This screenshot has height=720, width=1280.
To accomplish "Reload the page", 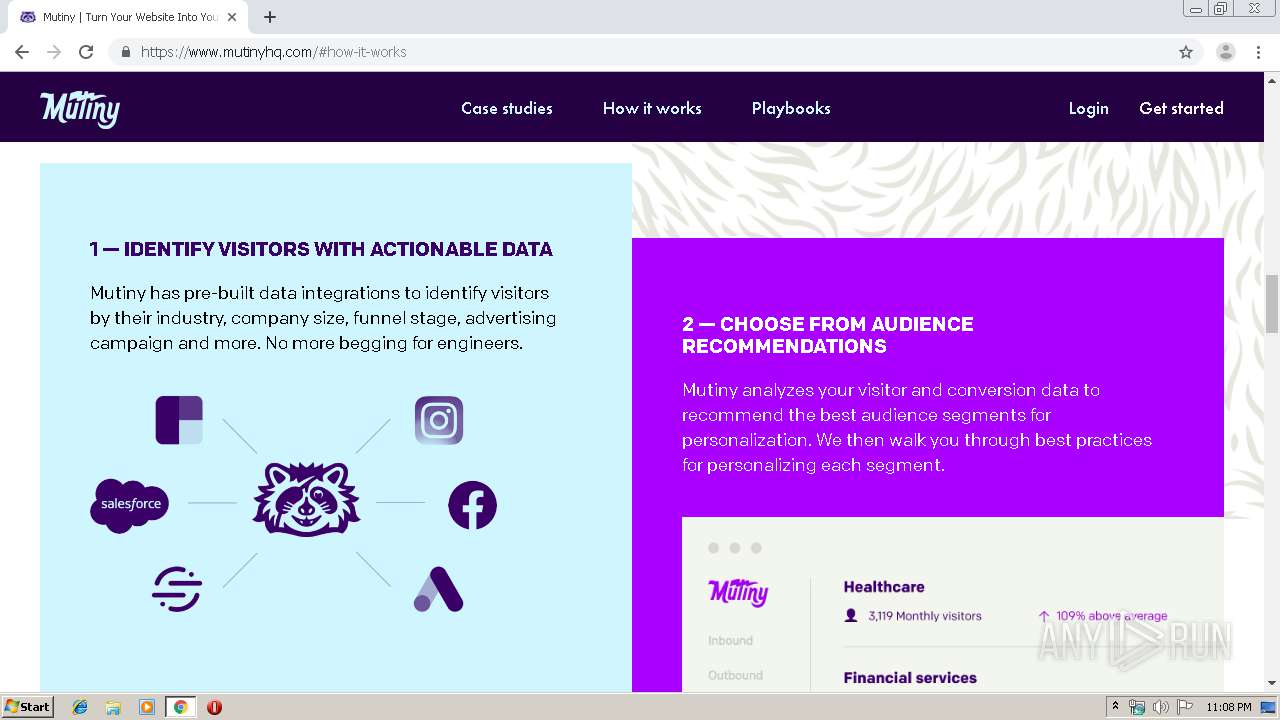I will tap(86, 52).
